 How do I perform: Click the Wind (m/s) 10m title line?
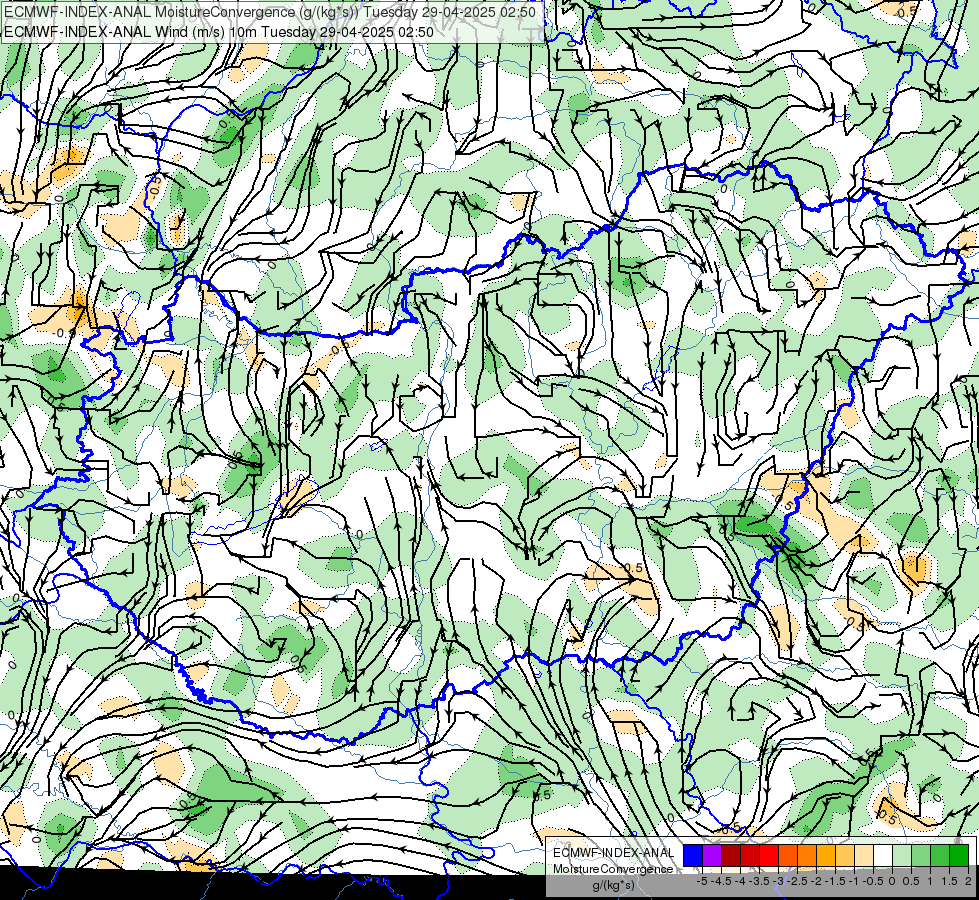[219, 31]
